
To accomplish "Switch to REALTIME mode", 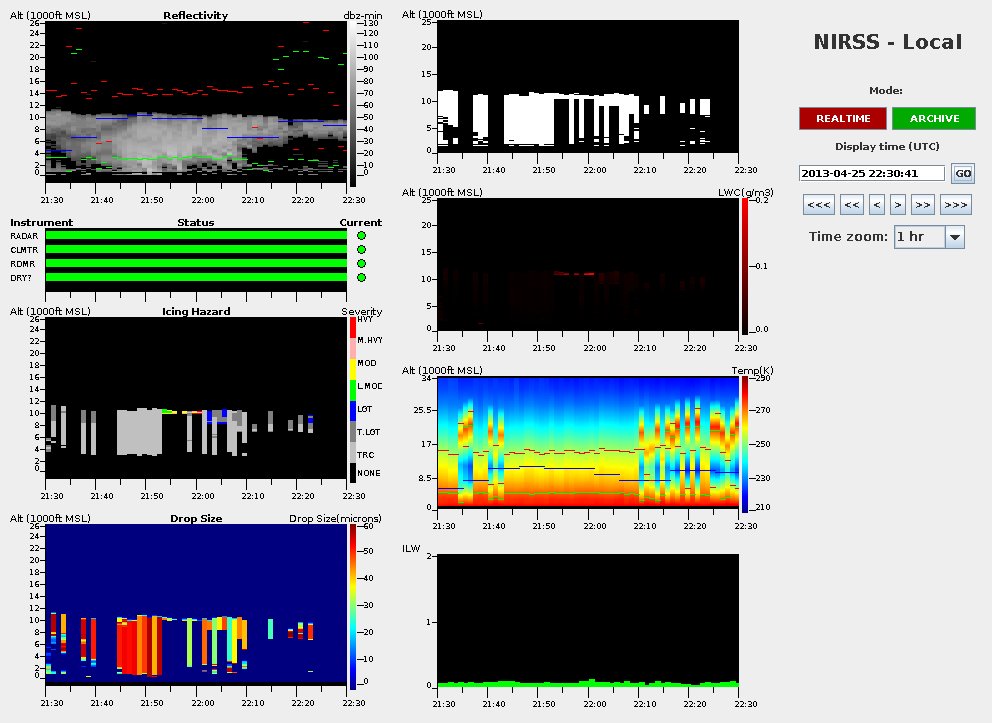I will (842, 119).
